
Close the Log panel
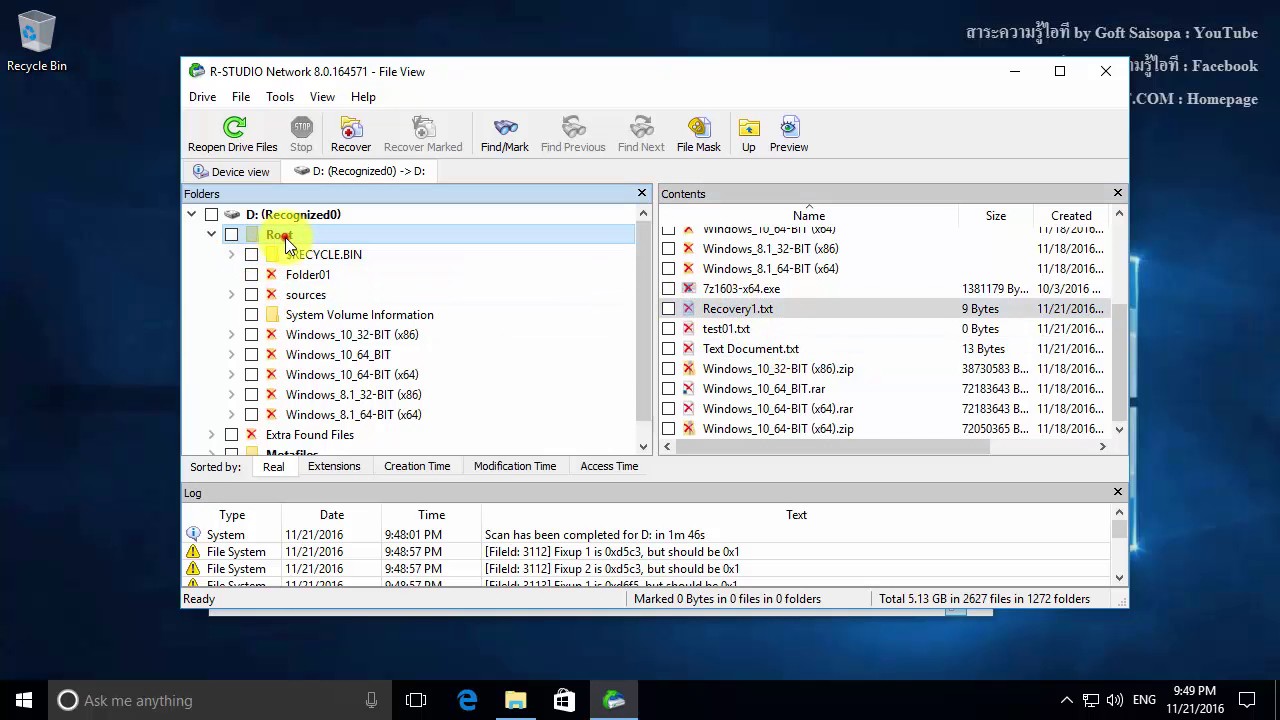[x=1118, y=492]
